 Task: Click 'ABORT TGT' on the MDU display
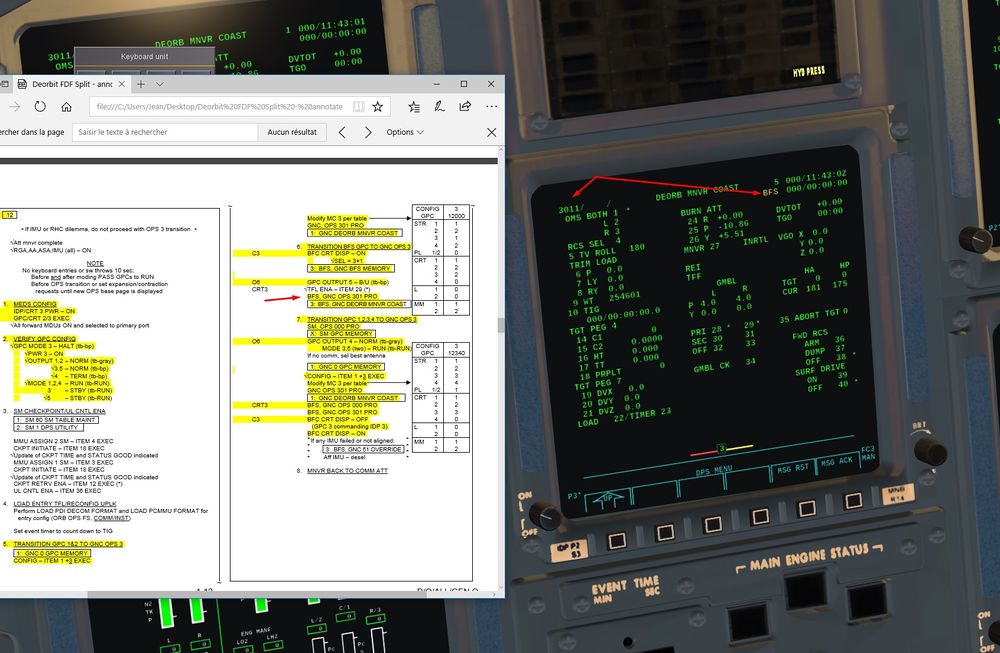tap(818, 314)
